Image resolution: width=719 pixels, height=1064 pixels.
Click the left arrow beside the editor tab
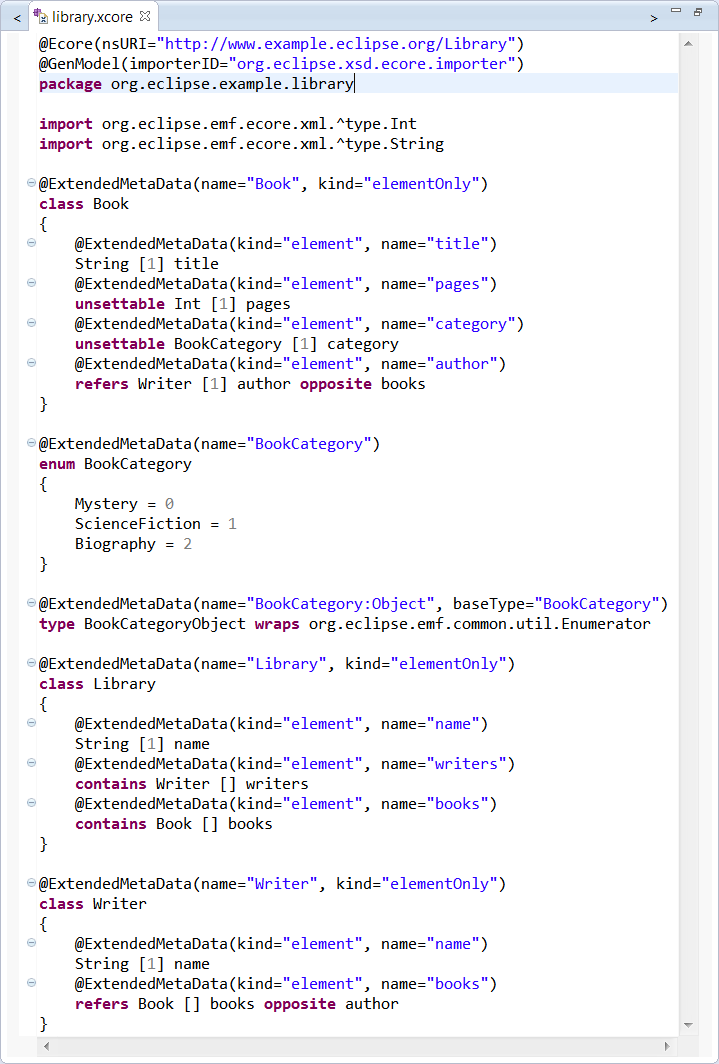pos(17,18)
